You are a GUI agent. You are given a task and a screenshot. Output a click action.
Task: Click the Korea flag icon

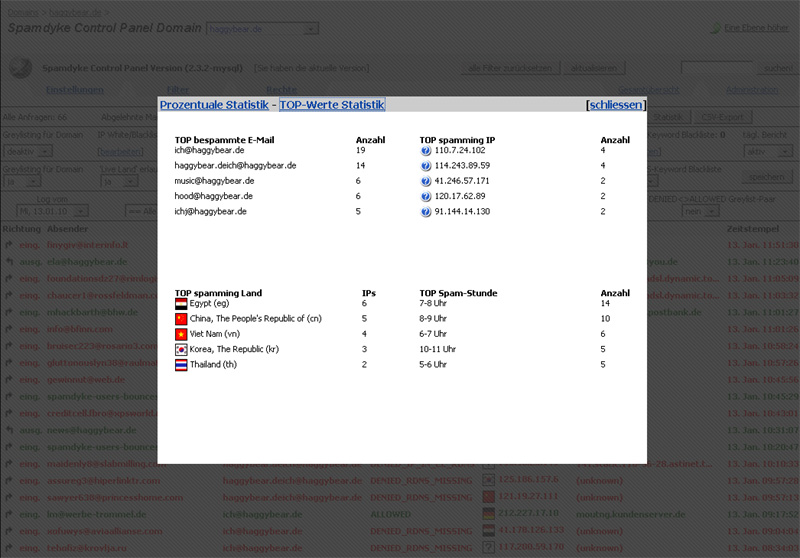point(181,350)
